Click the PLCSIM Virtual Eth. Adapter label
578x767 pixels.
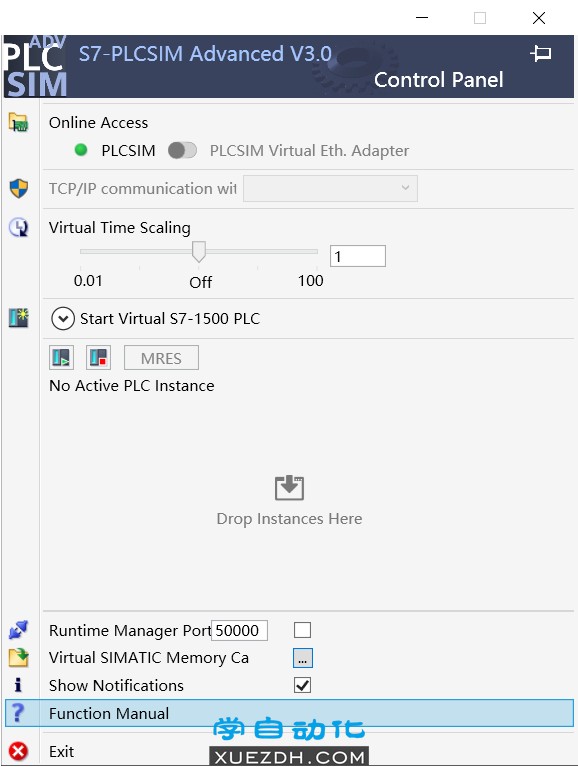309,151
